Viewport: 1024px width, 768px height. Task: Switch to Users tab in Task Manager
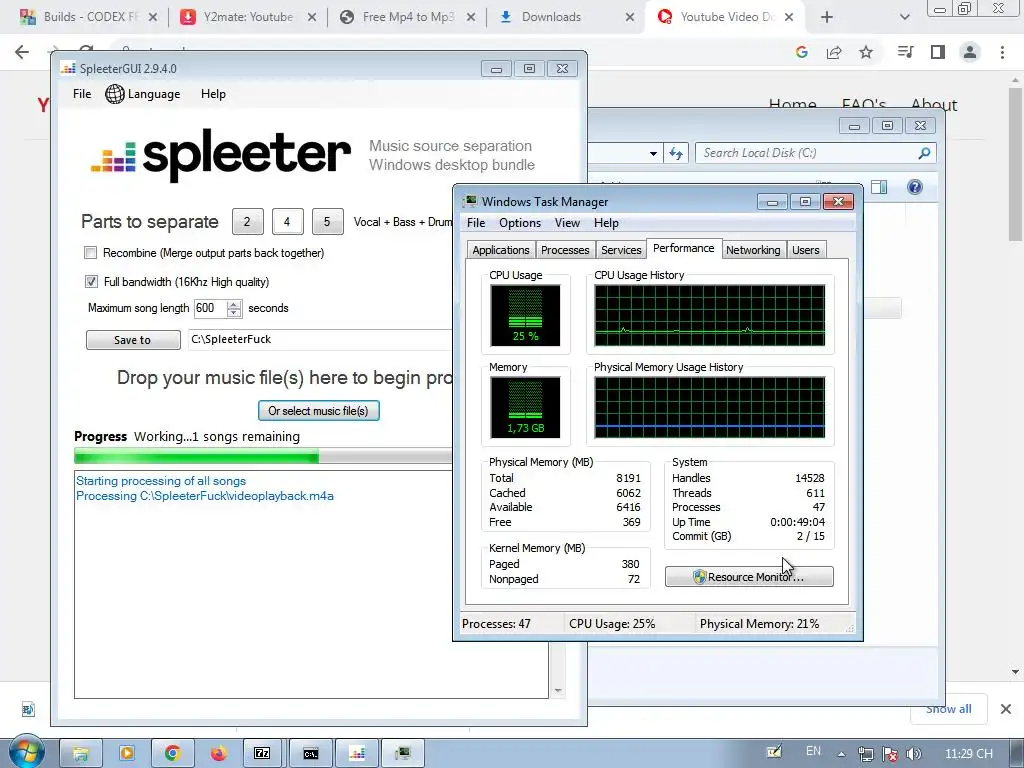coord(805,250)
